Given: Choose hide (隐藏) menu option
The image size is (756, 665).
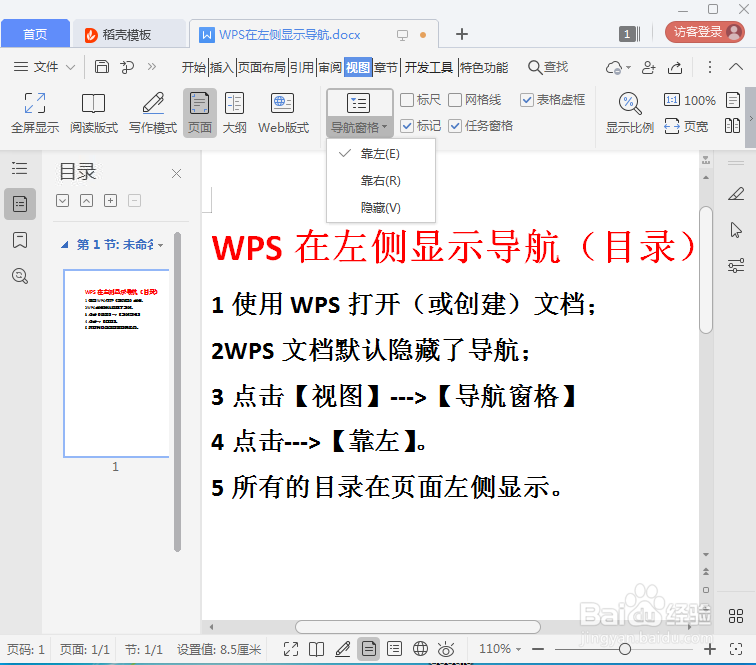Looking at the screenshot, I should coord(380,208).
